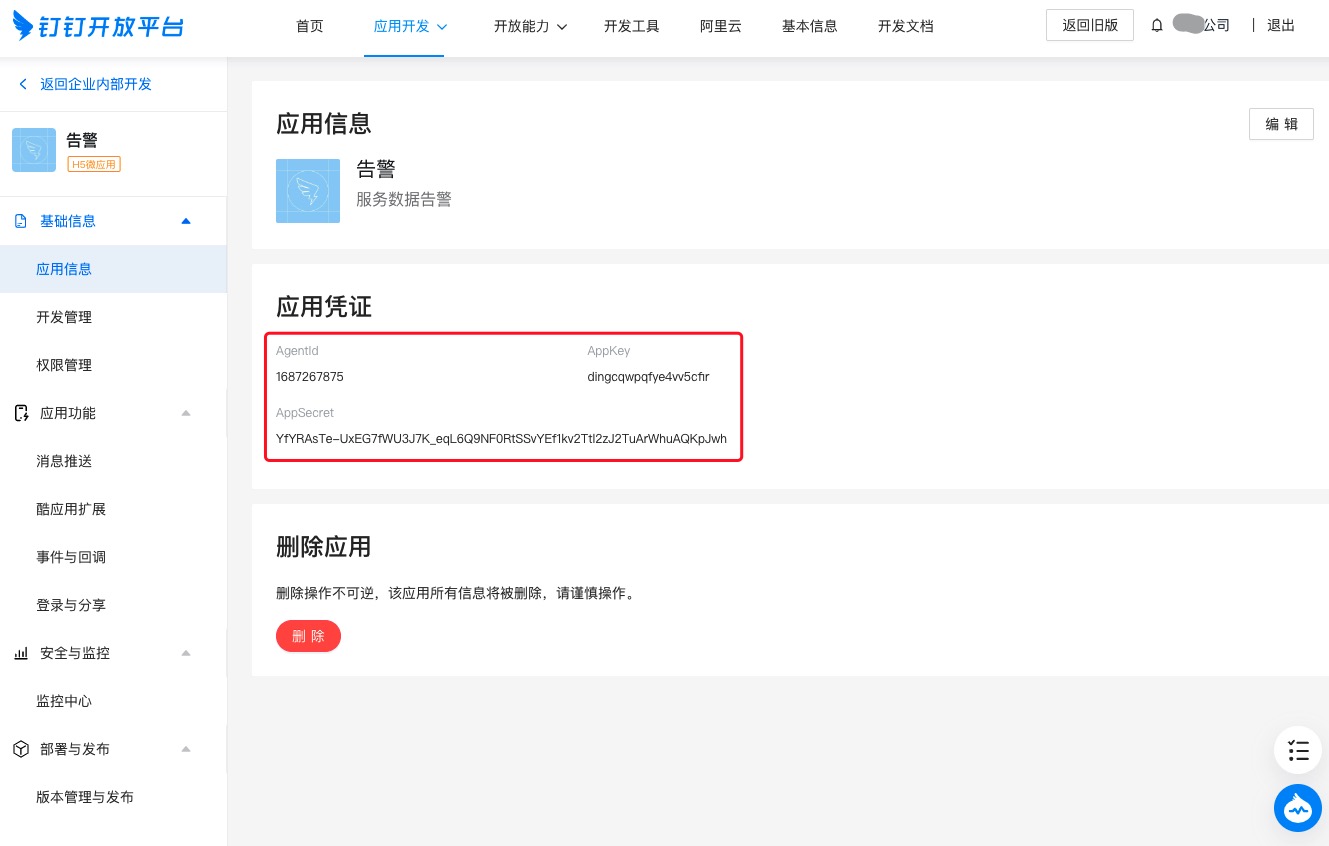Click the 编辑 button
1329x846 pixels.
[1281, 124]
